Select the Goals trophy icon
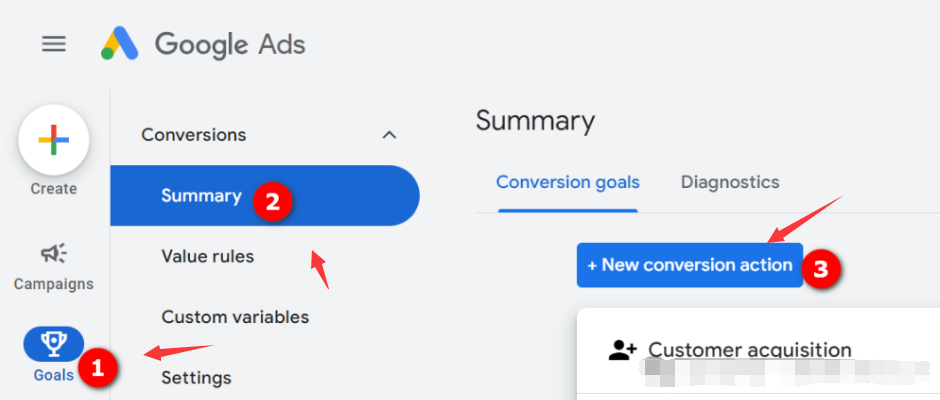This screenshot has height=400, width=940. coord(53,344)
